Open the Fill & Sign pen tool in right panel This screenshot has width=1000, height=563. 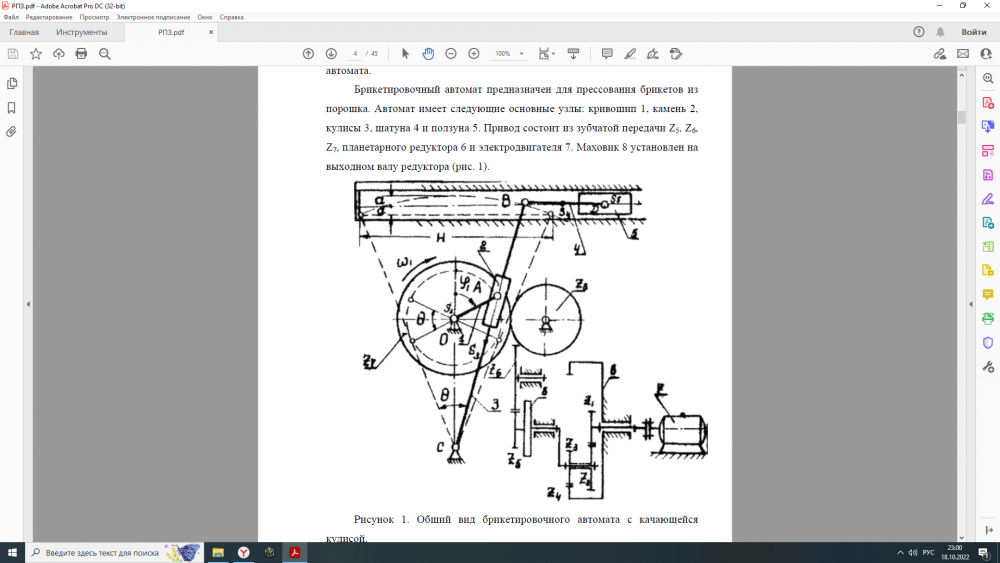[x=988, y=198]
